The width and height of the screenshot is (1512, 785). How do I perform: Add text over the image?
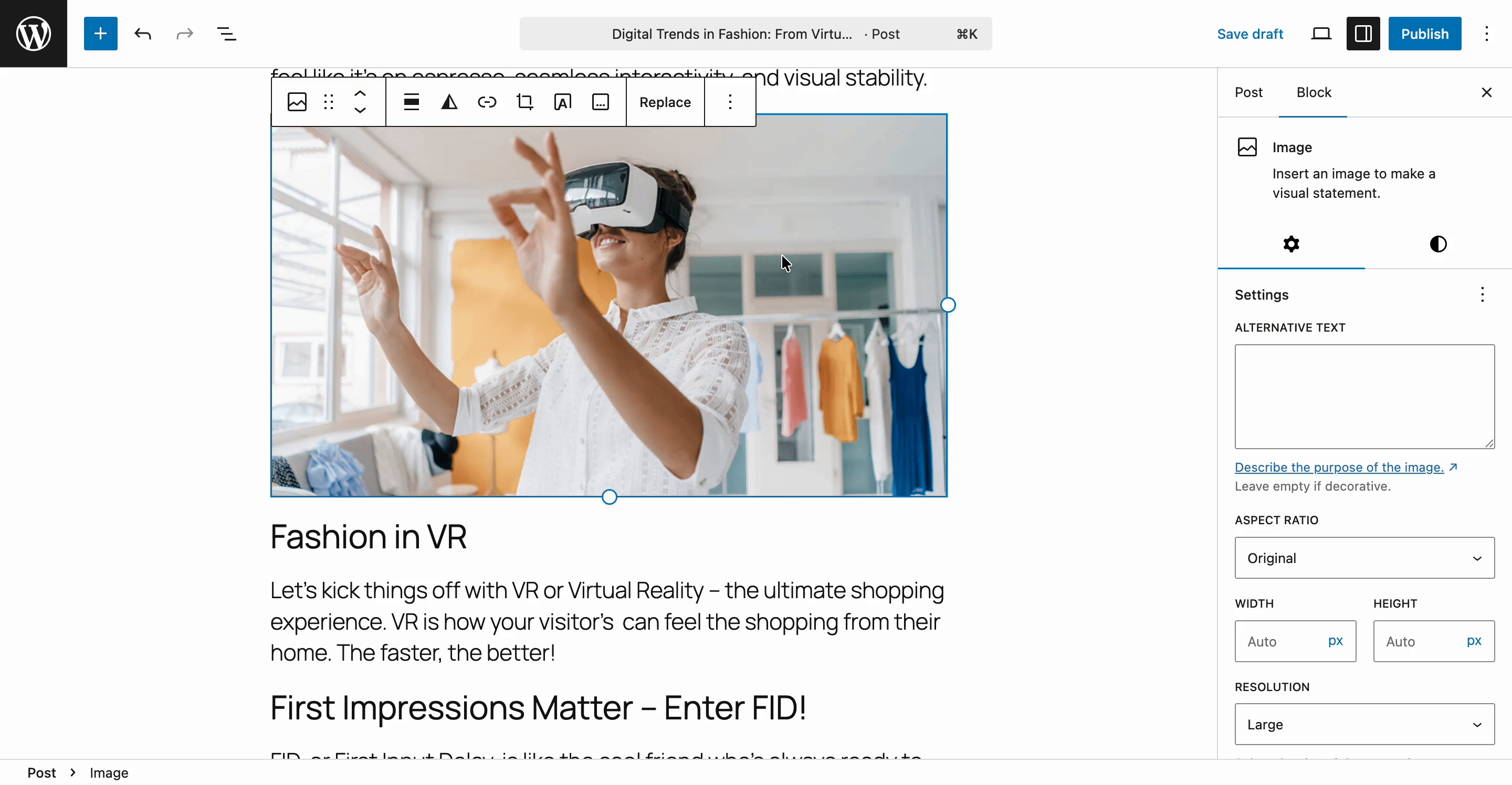[x=562, y=102]
